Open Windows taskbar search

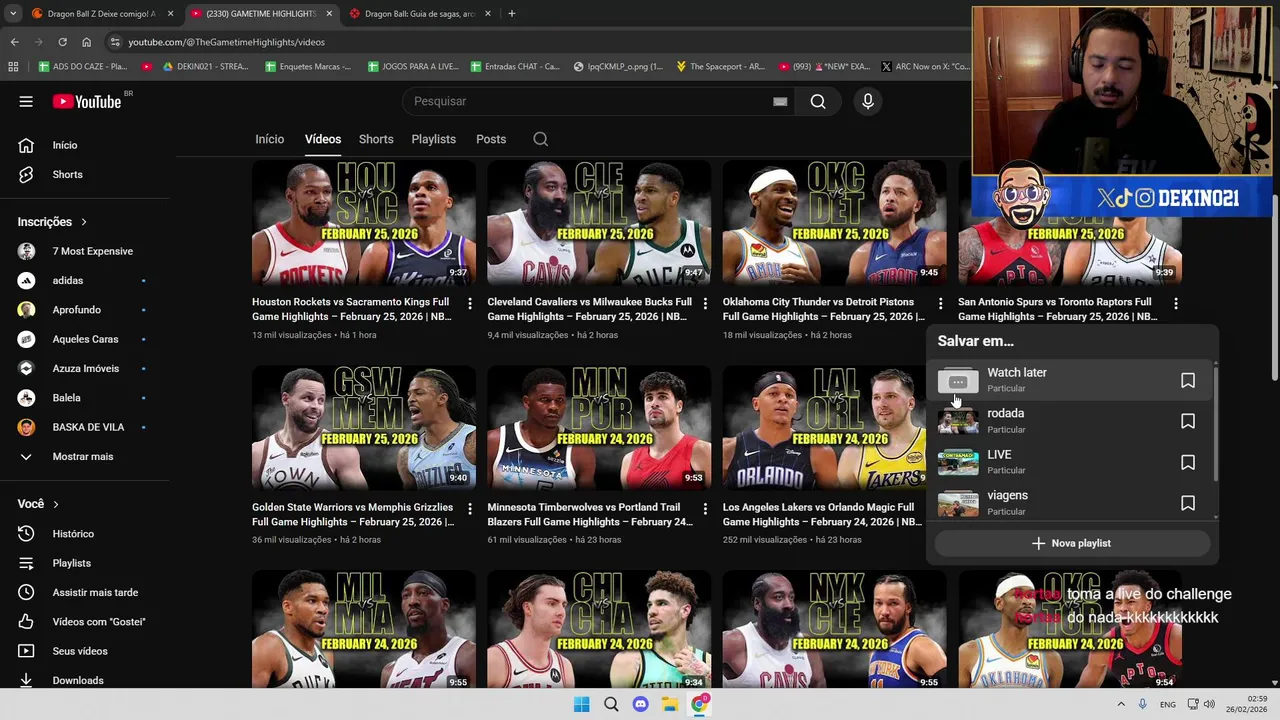click(x=611, y=705)
